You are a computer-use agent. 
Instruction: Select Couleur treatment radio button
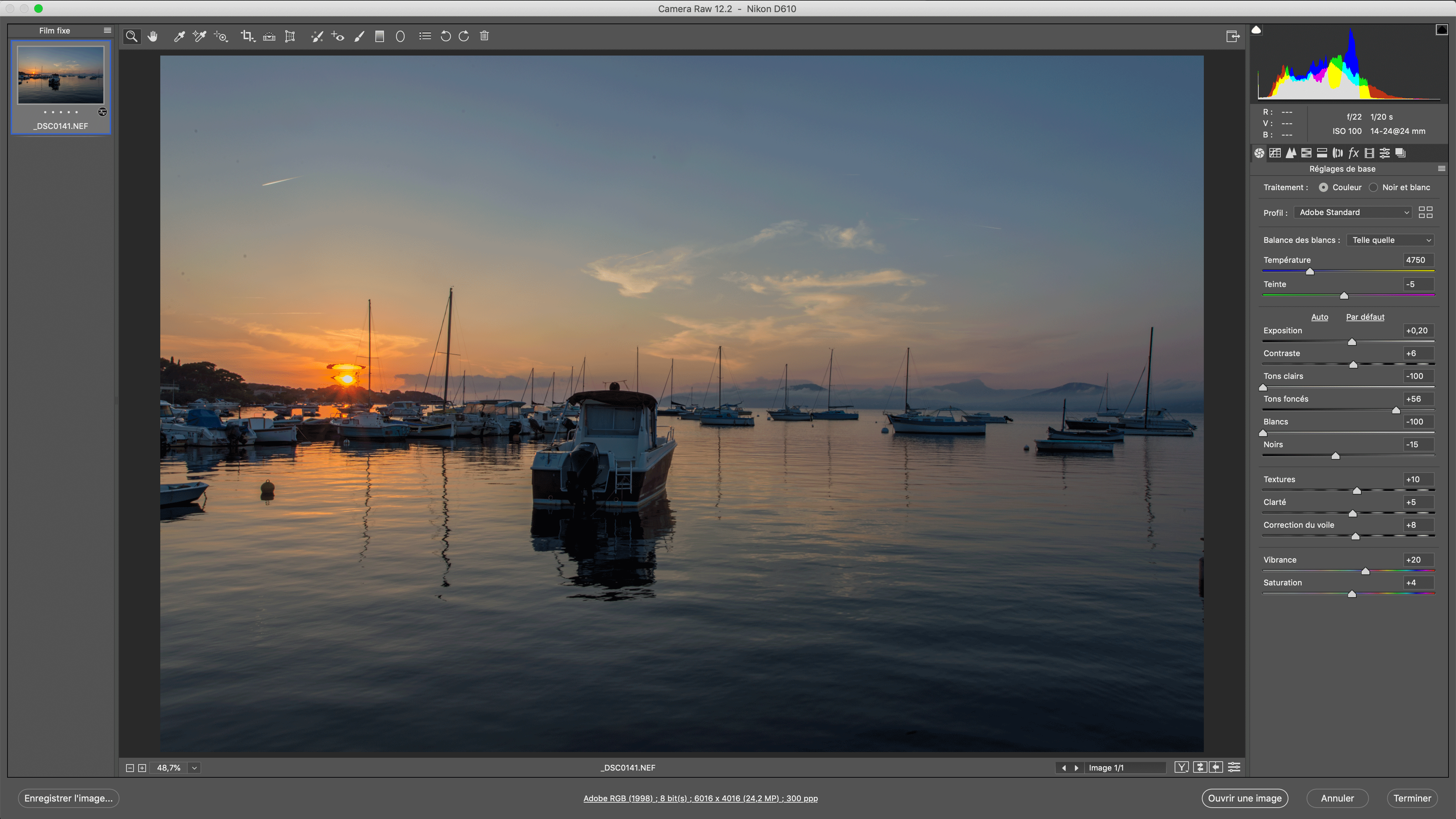tap(1323, 187)
